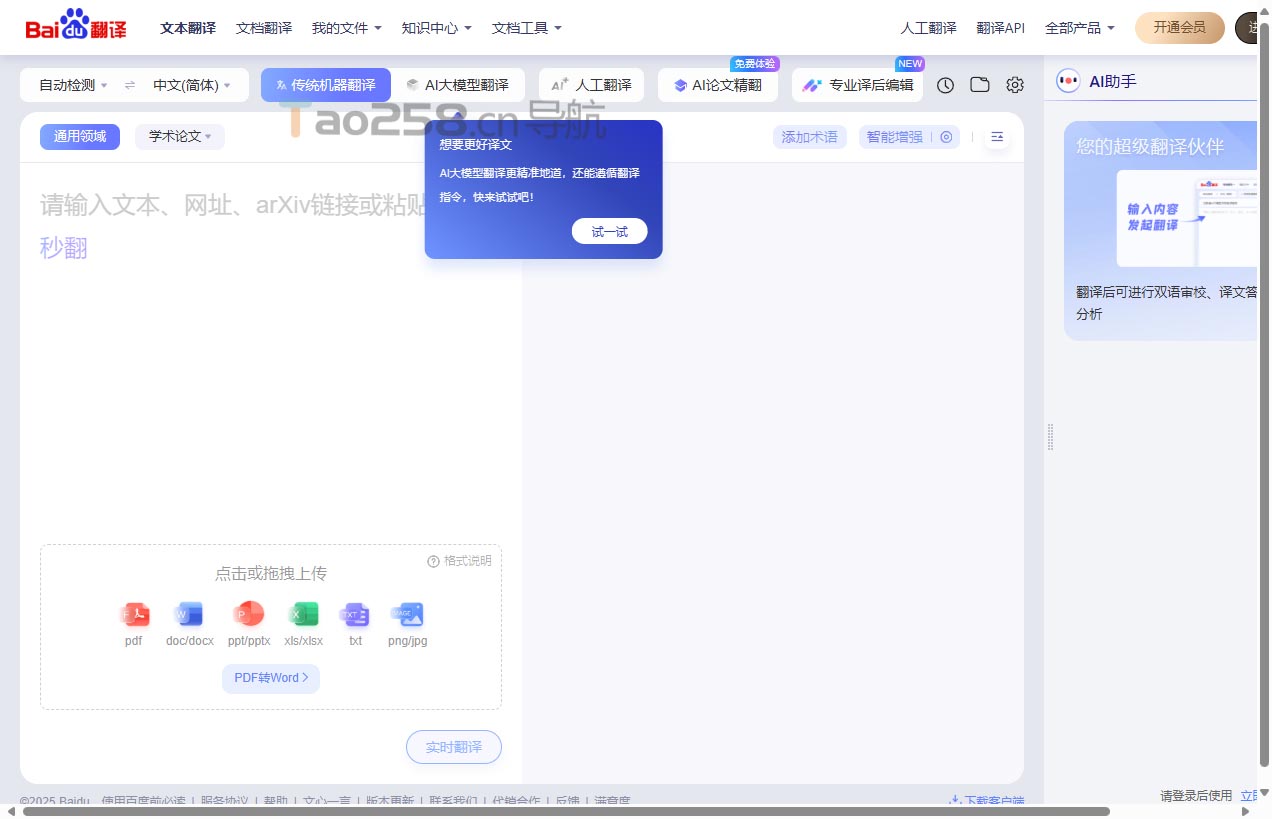The image size is (1272, 819).
Task: Select the 通用领域 domain chip
Action: (80, 137)
